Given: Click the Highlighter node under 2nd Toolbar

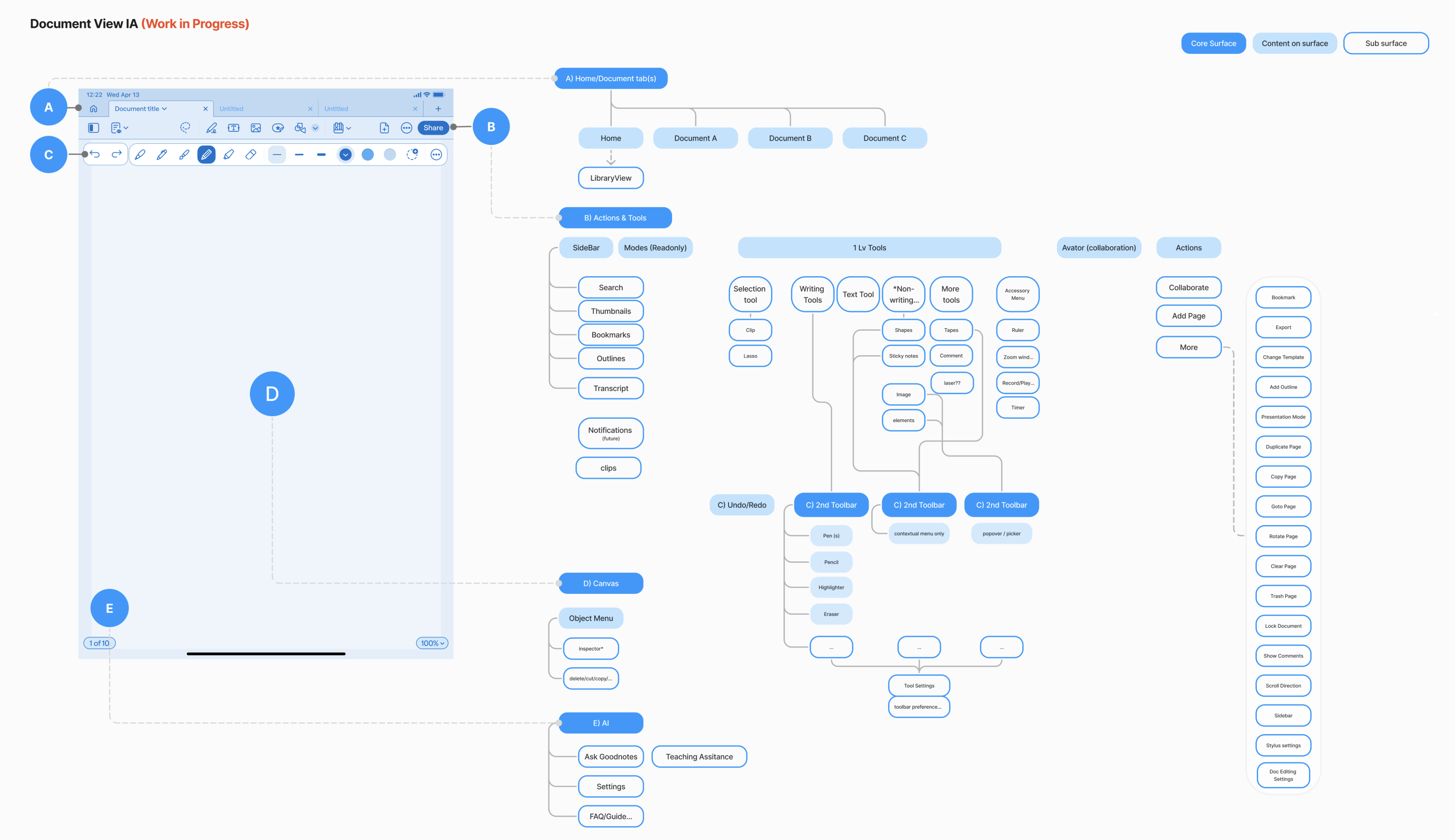Looking at the screenshot, I should pos(831,587).
